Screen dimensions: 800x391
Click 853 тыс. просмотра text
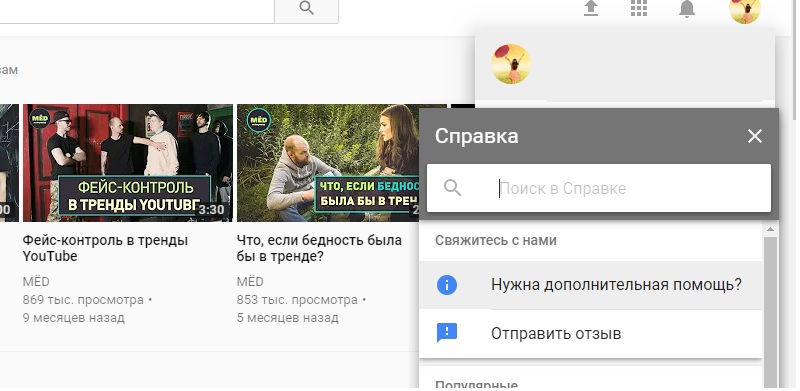[x=297, y=300]
